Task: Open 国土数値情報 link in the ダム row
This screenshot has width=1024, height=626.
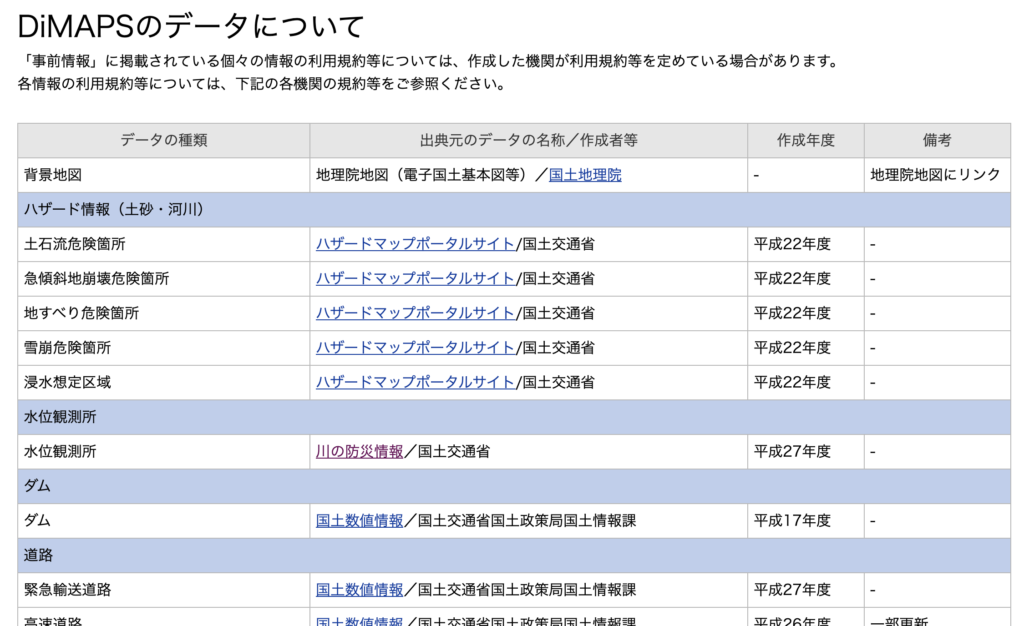Action: (359, 521)
